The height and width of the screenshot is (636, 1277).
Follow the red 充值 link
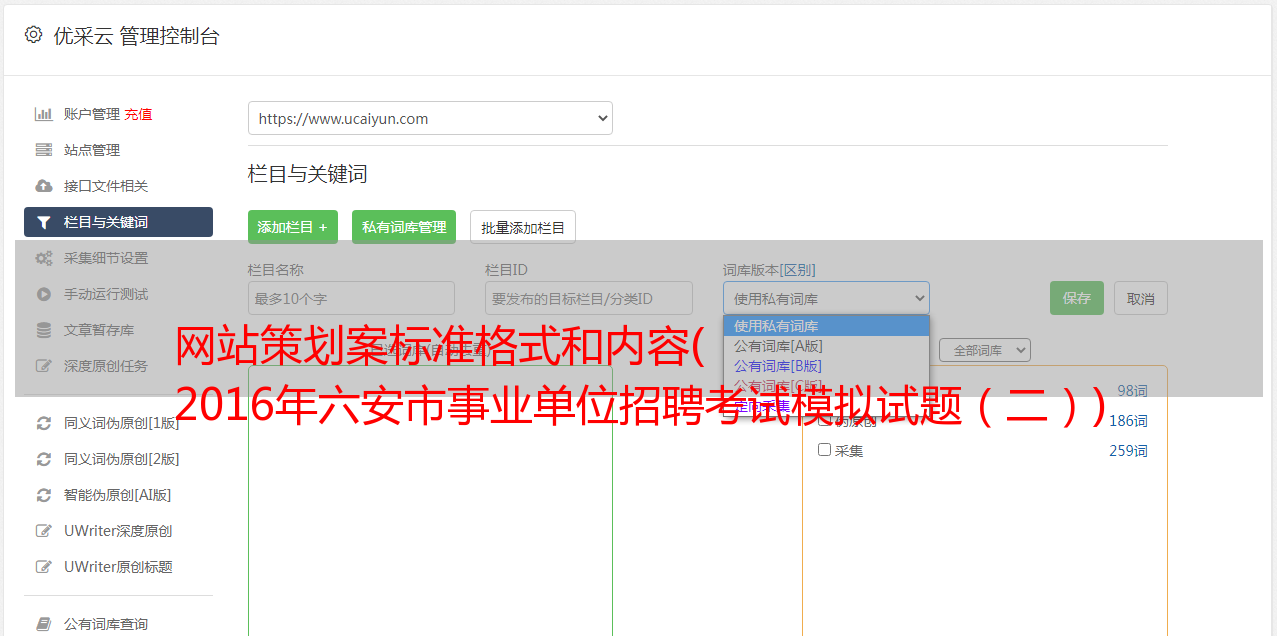[138, 114]
